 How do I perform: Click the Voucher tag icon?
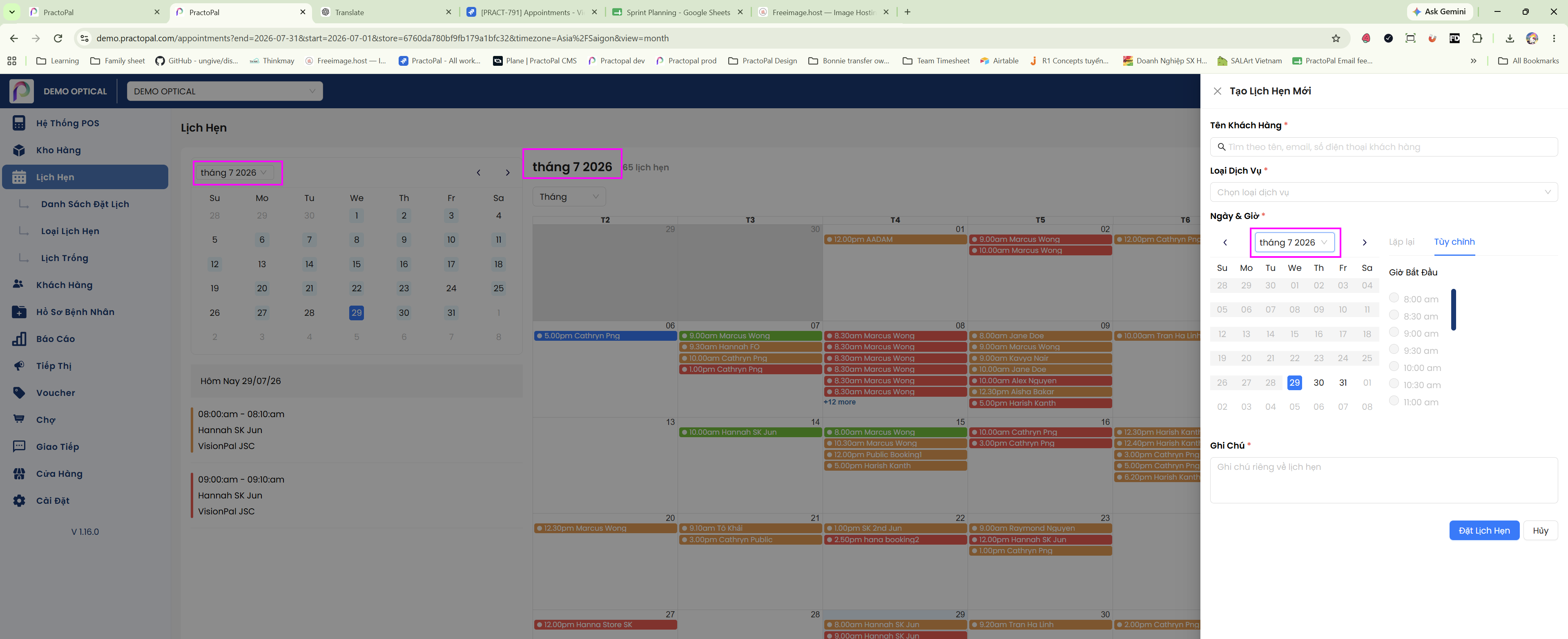click(x=19, y=392)
